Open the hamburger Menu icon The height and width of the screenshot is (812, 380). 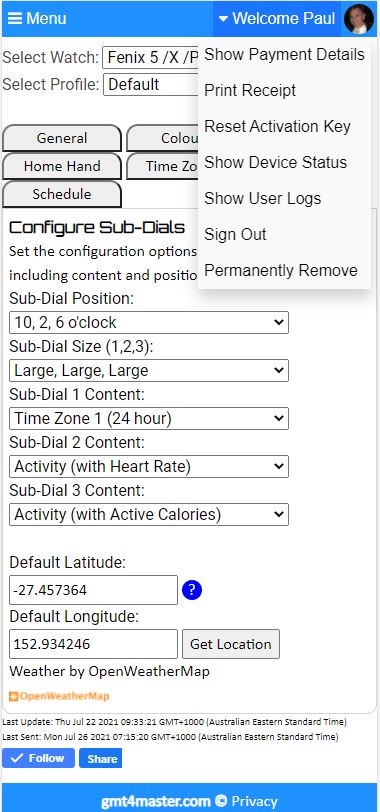tap(15, 19)
